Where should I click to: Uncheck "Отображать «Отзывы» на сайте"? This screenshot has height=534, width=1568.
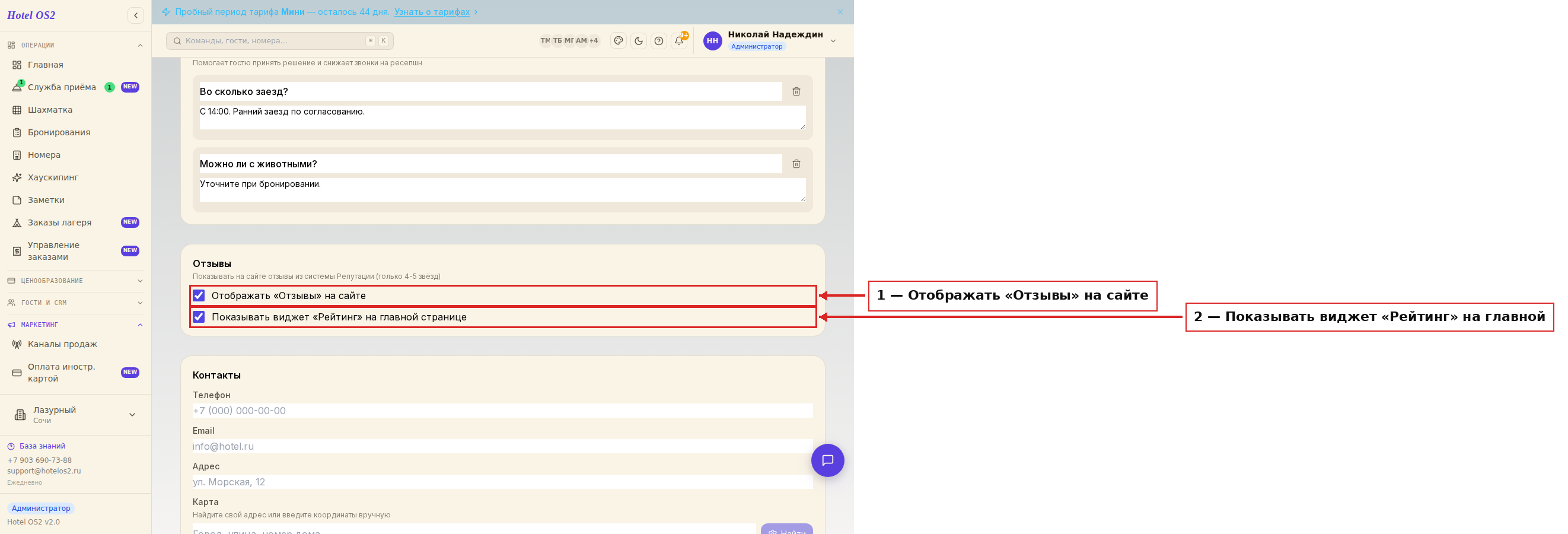click(x=199, y=295)
